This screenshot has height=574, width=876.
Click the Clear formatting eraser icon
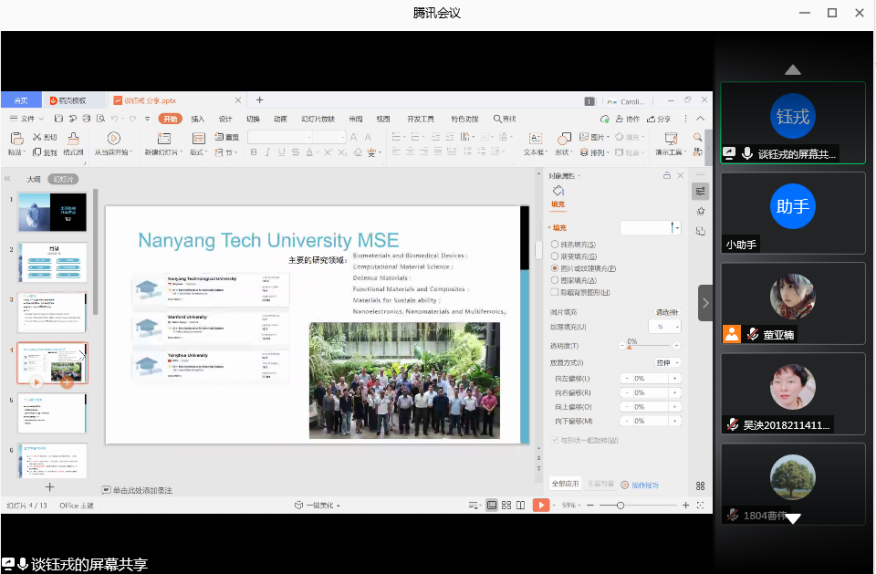358,152
